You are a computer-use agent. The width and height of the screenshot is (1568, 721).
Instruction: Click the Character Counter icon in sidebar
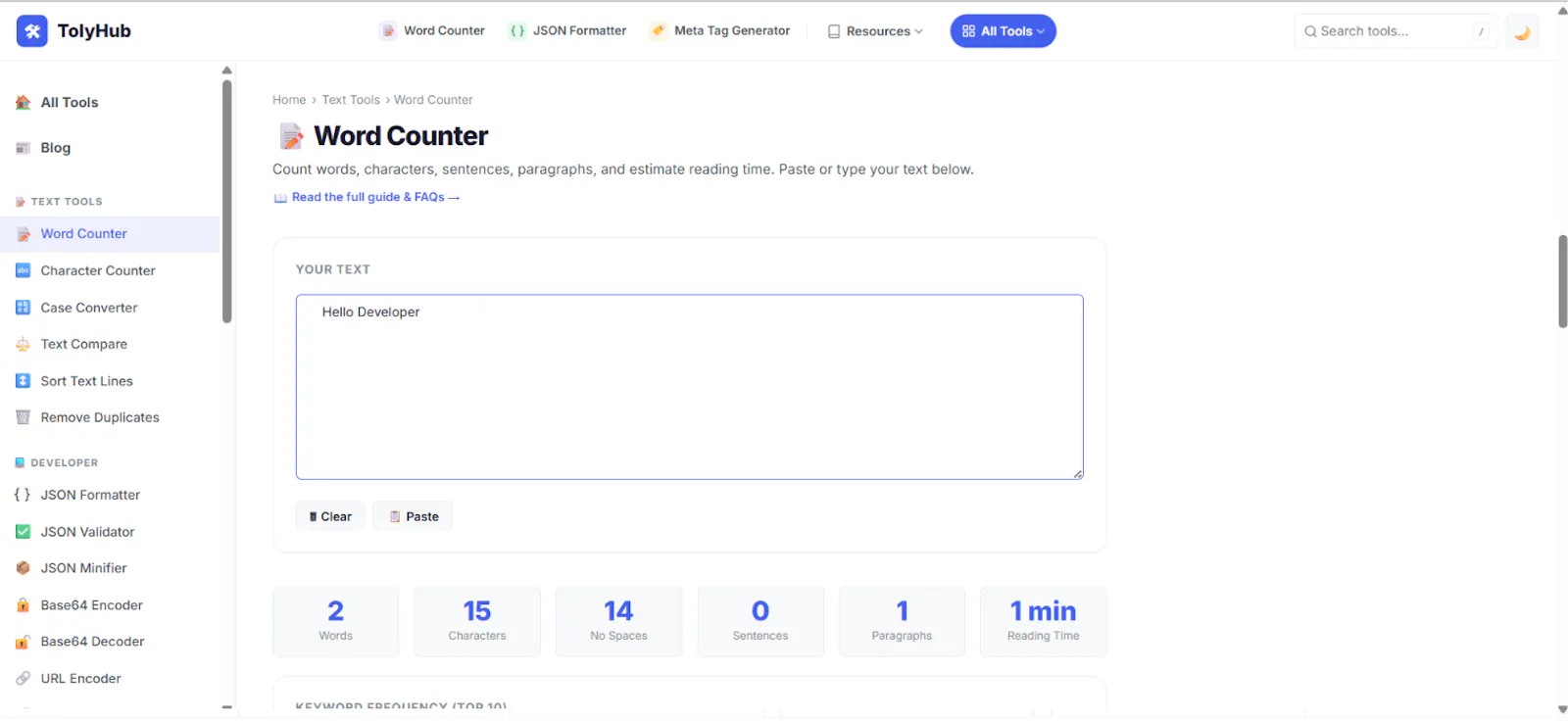pos(23,270)
